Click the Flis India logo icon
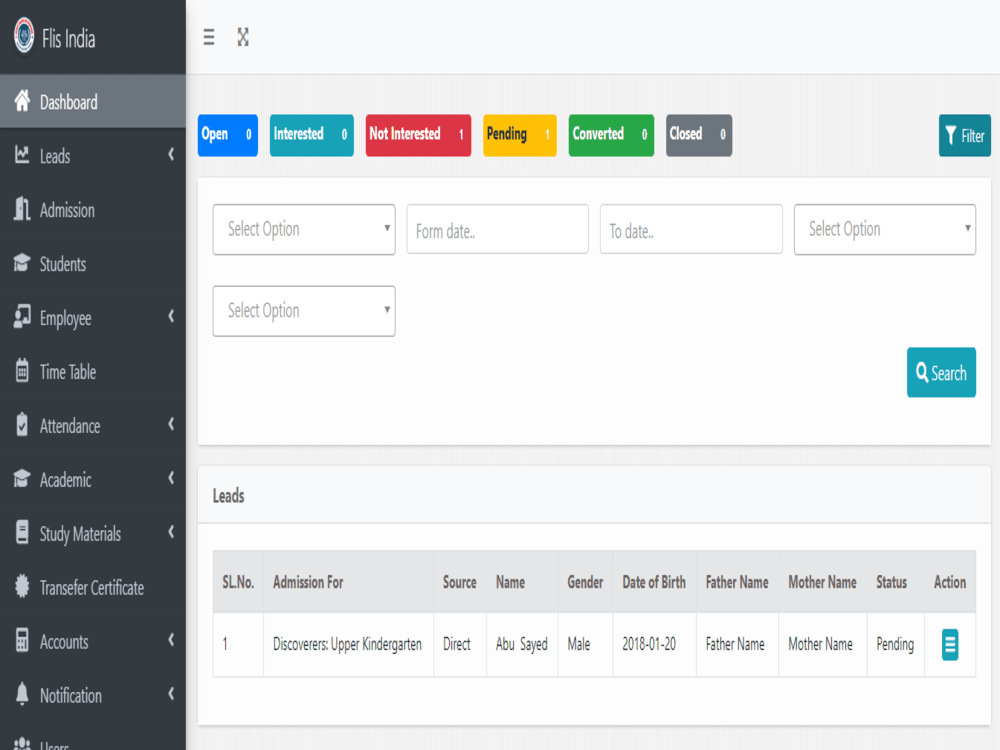This screenshot has height=750, width=1000. 24,36
